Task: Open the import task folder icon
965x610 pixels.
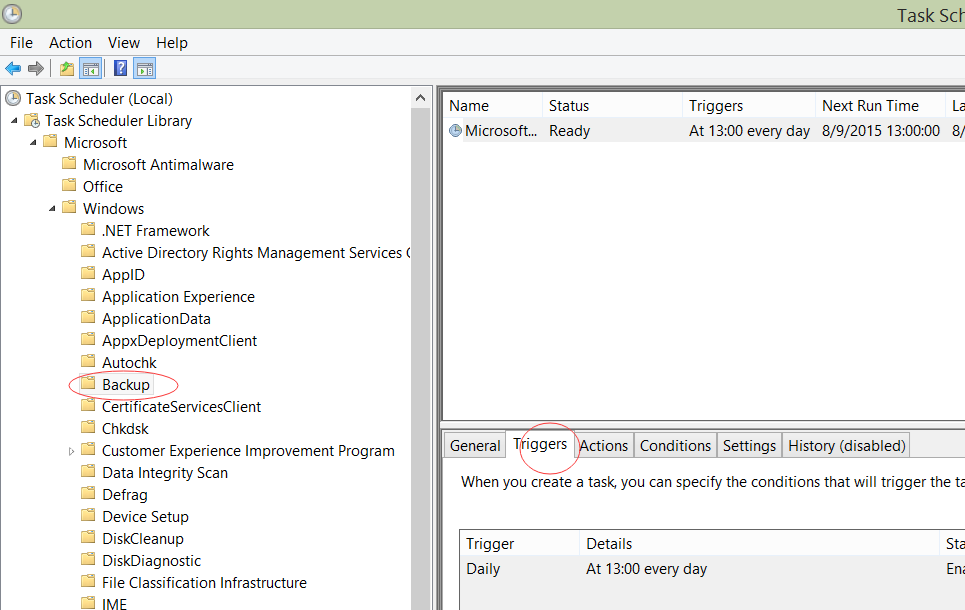Action: click(x=65, y=68)
